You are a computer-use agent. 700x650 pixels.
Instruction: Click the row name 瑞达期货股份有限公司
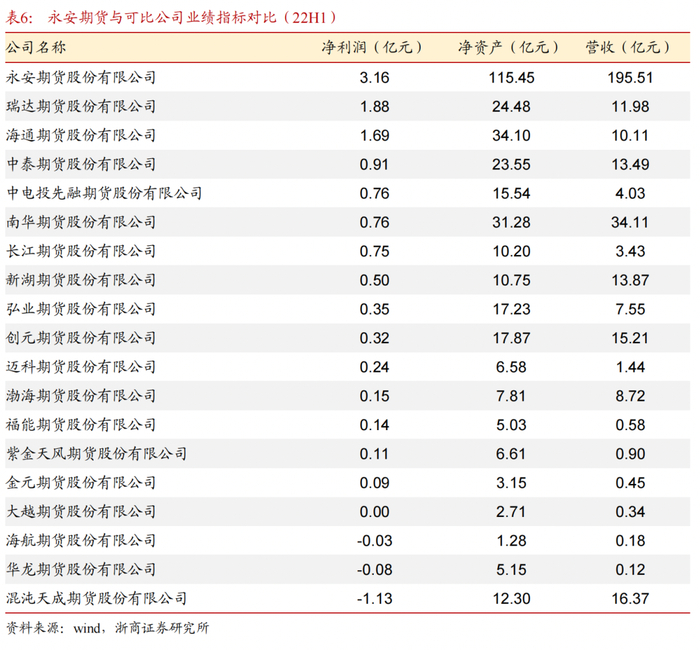pos(81,107)
